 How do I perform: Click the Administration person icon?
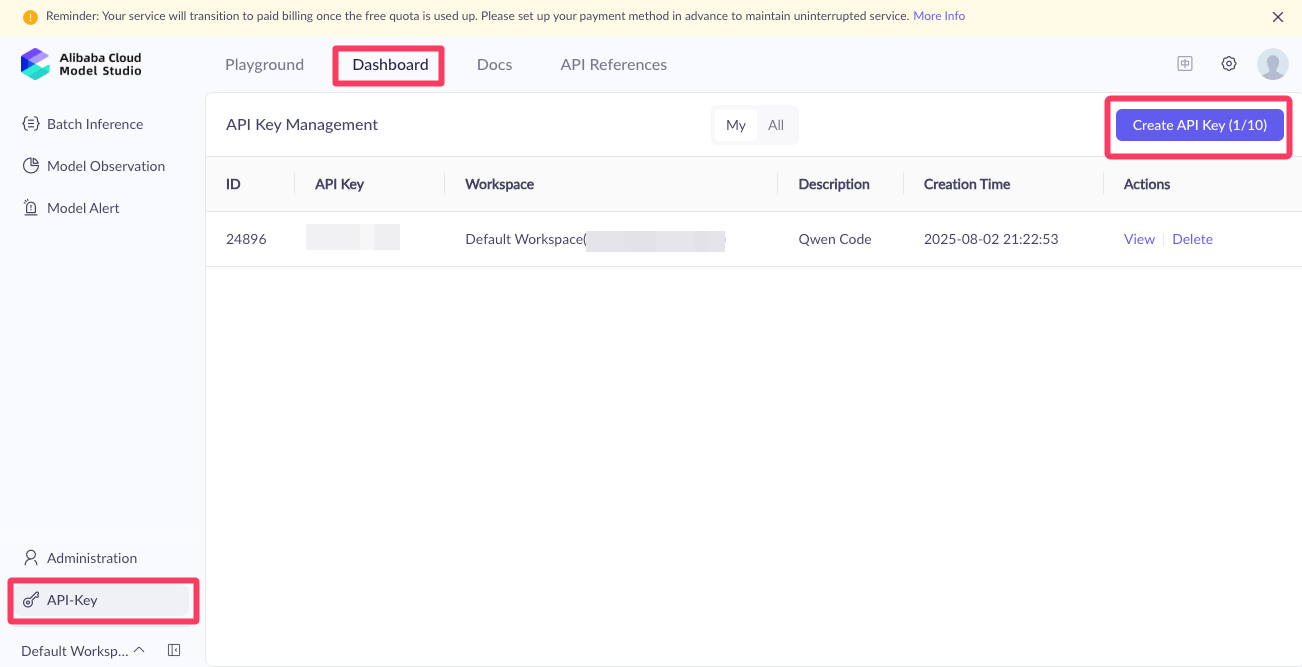click(31, 558)
